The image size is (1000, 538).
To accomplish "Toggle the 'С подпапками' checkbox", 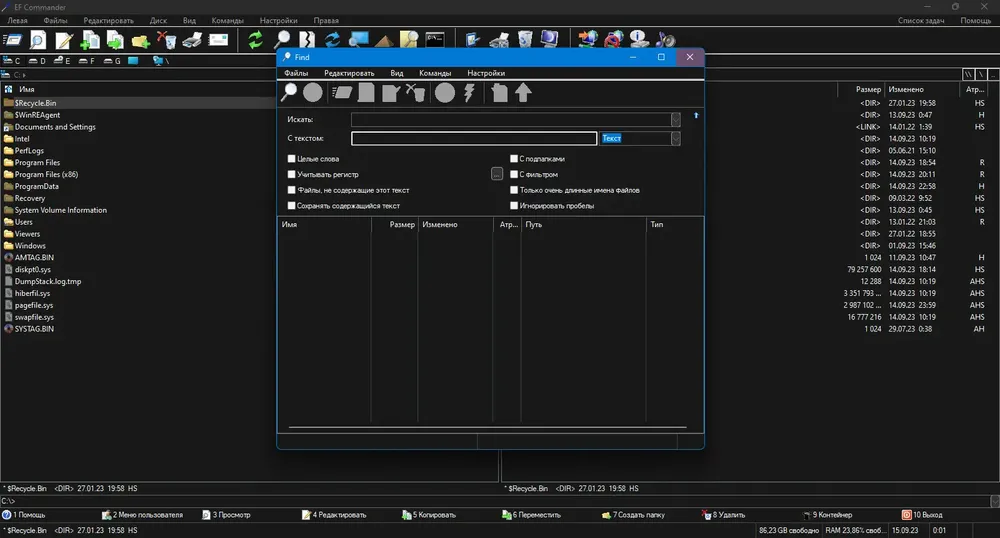I will [x=513, y=159].
